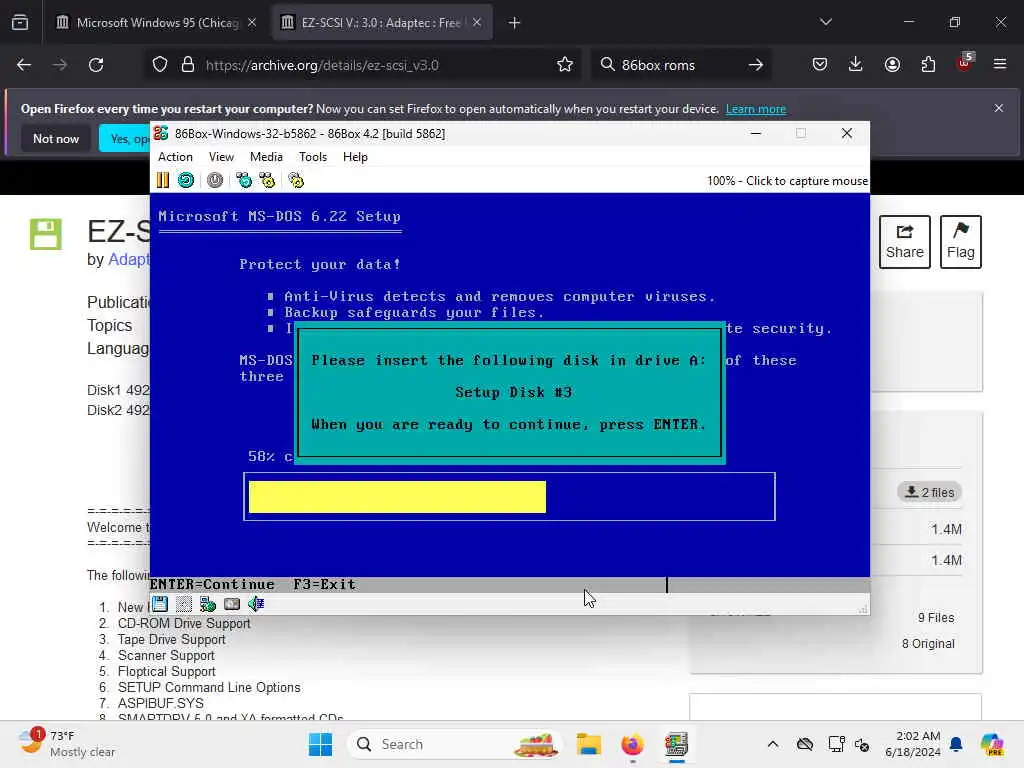This screenshot has width=1024, height=768.
Task: Dismiss the Firefox startup notification bar
Action: coord(999,108)
